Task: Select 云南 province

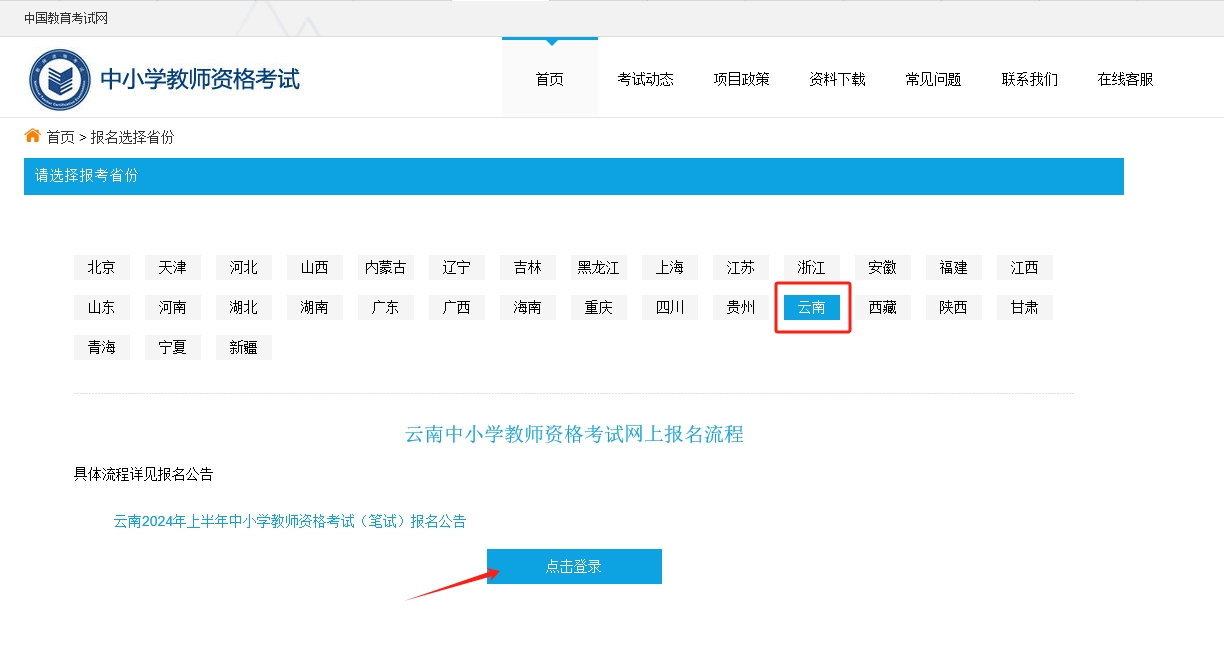Action: click(x=811, y=307)
